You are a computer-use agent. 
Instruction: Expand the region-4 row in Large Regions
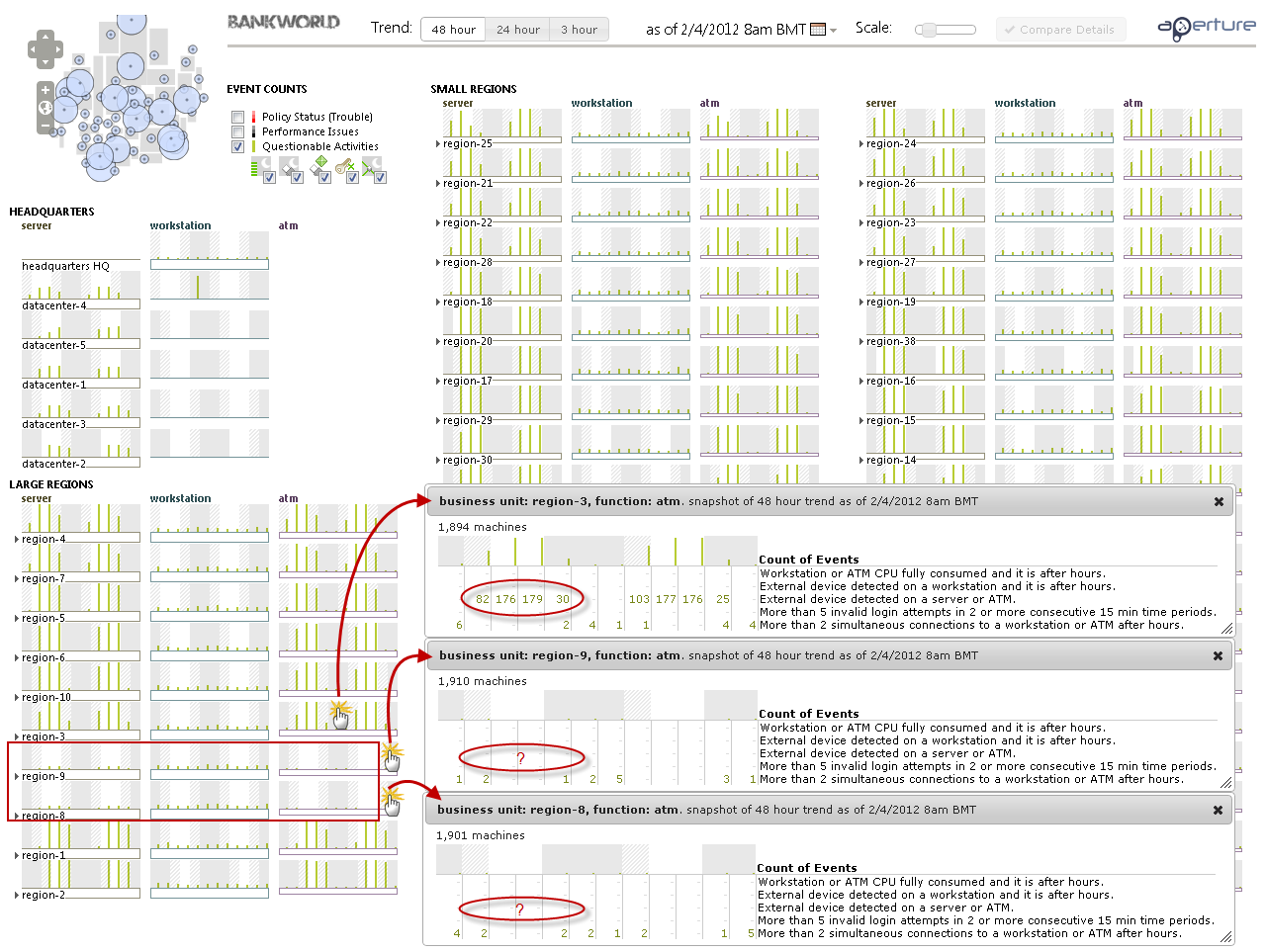tap(17, 540)
